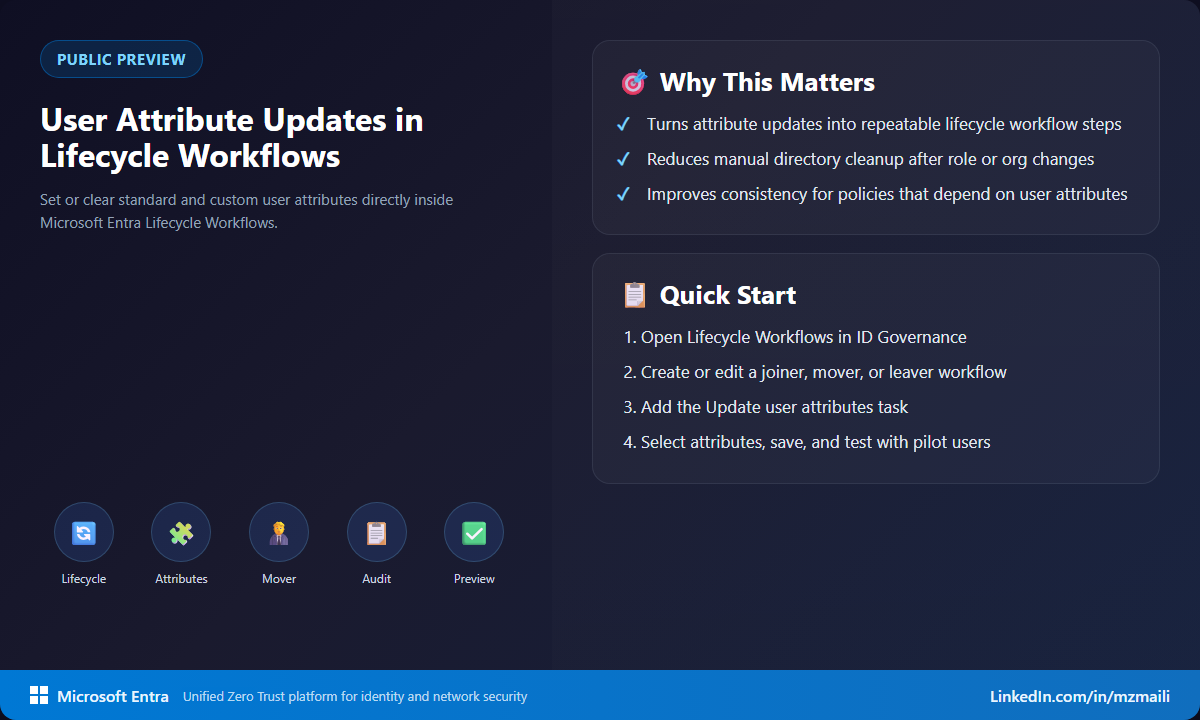Open the LinkedIn.com/in/mzmaili link

click(x=1080, y=697)
